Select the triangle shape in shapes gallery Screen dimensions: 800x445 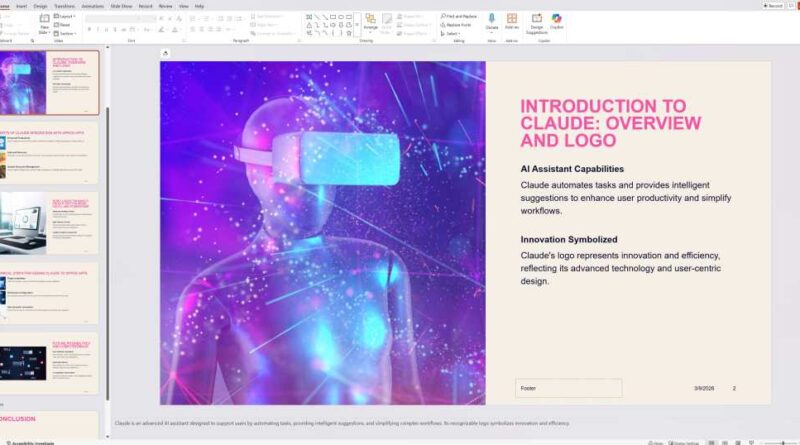pyautogui.click(x=309, y=24)
